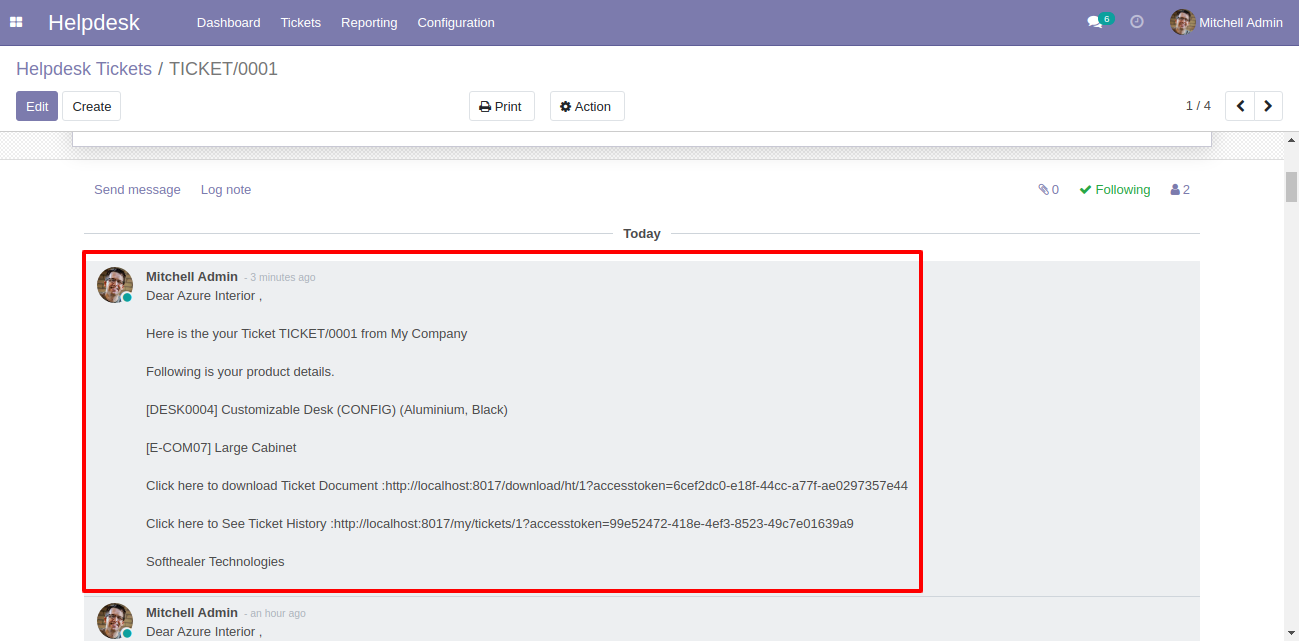Click 'Softhealer Technologies' signature text
Image resolution: width=1299 pixels, height=641 pixels.
[215, 562]
